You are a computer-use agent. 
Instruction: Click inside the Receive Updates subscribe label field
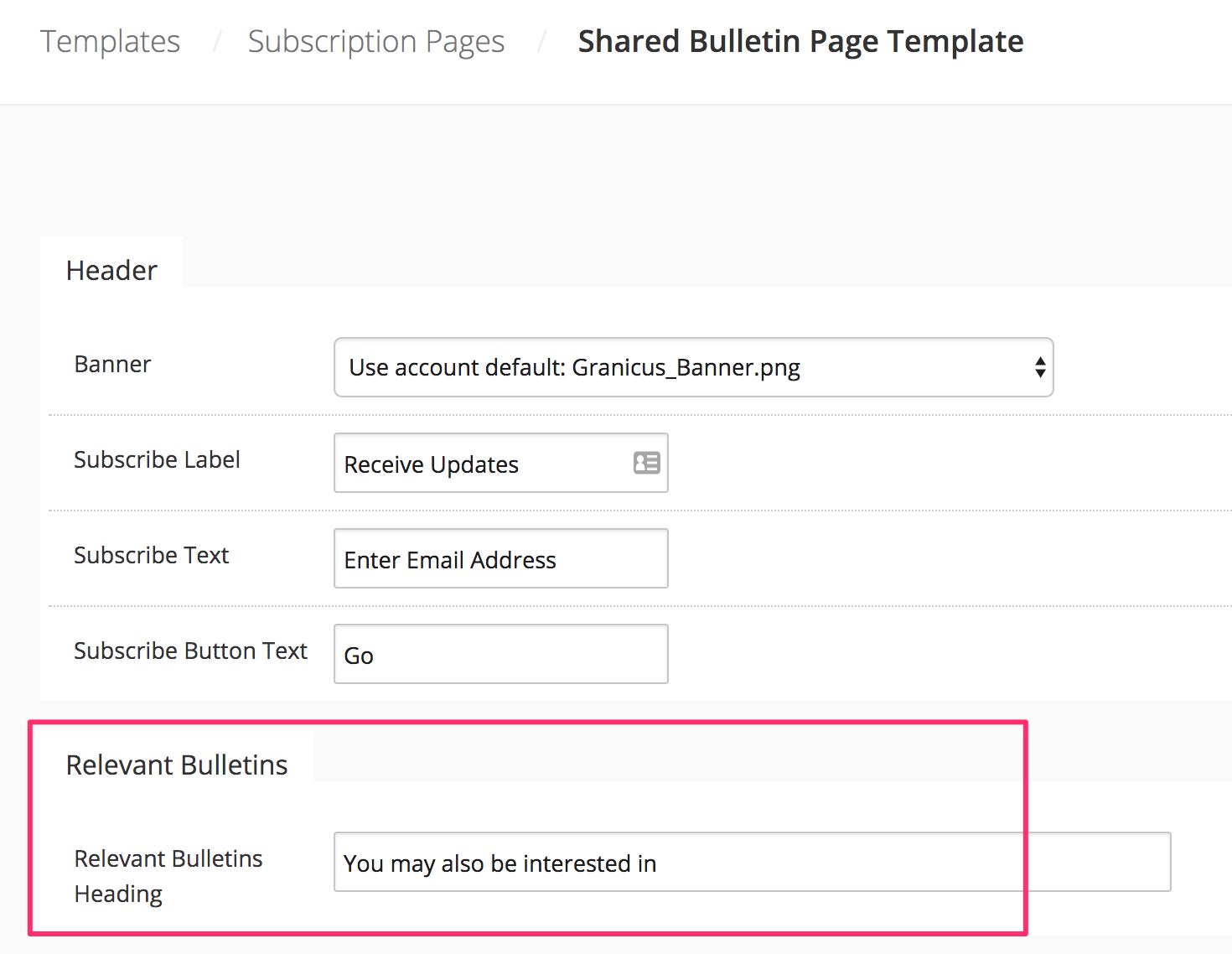click(x=469, y=463)
